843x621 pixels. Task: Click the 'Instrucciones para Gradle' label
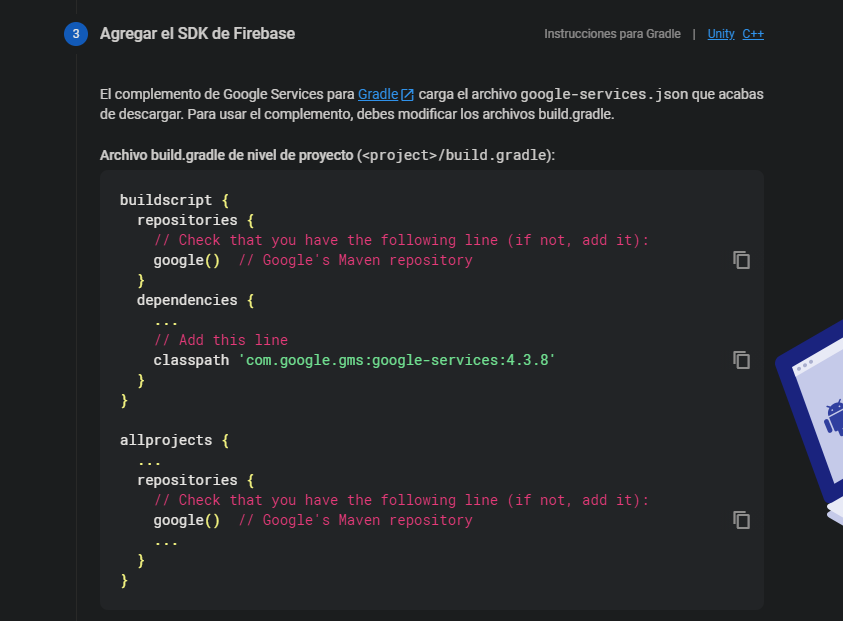pos(612,34)
